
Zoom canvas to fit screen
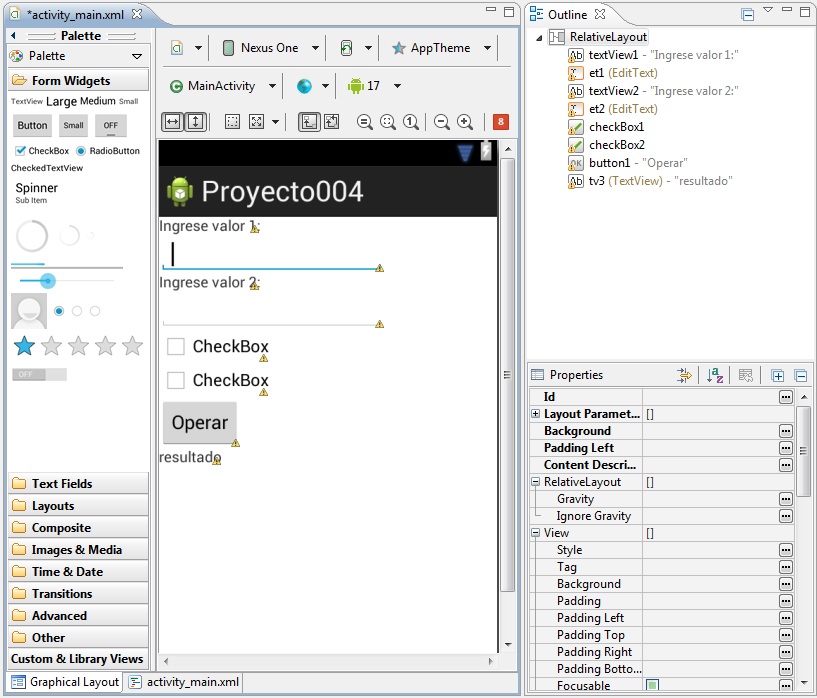pos(387,122)
